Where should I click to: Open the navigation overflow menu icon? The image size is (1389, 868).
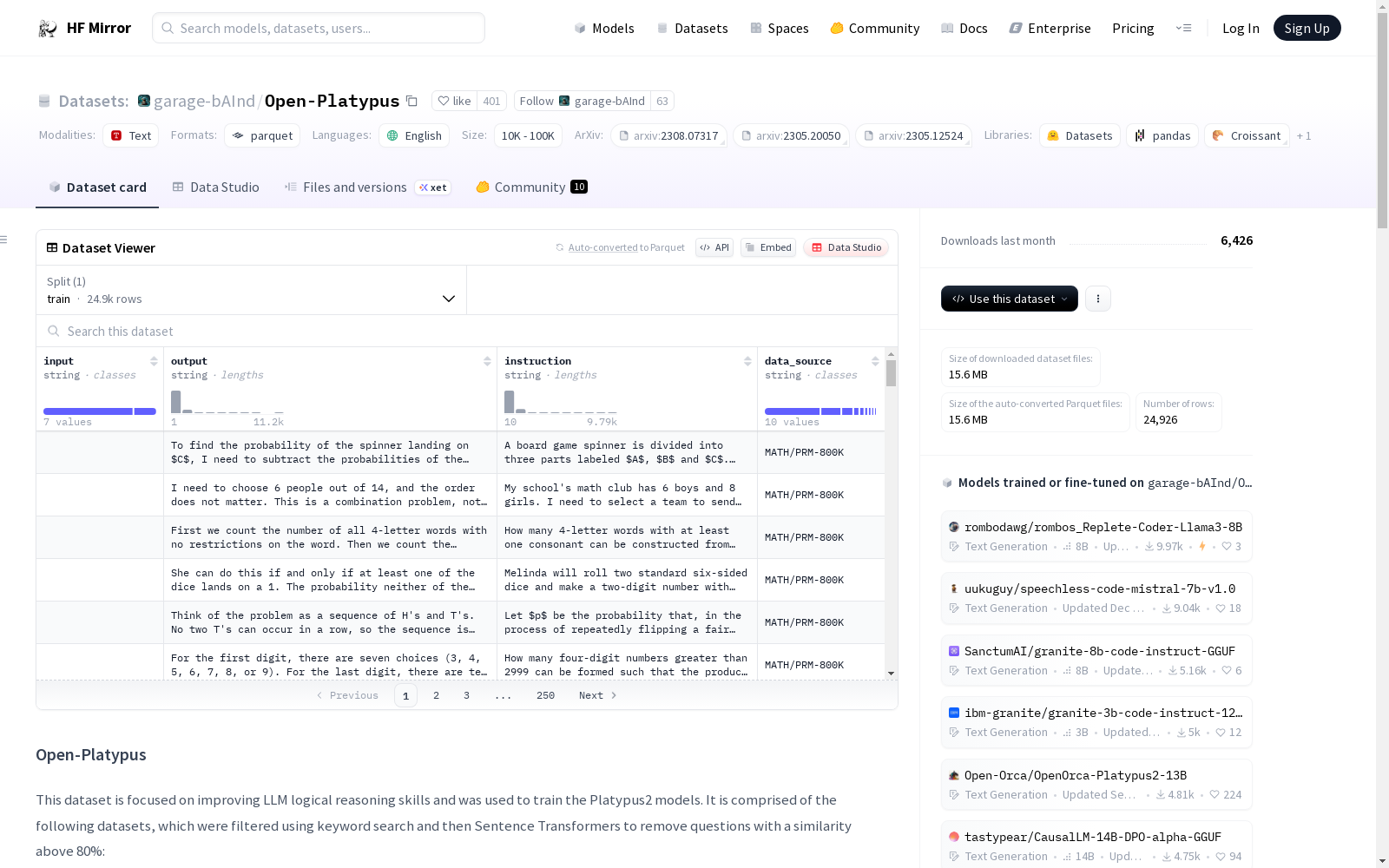coord(1183,29)
